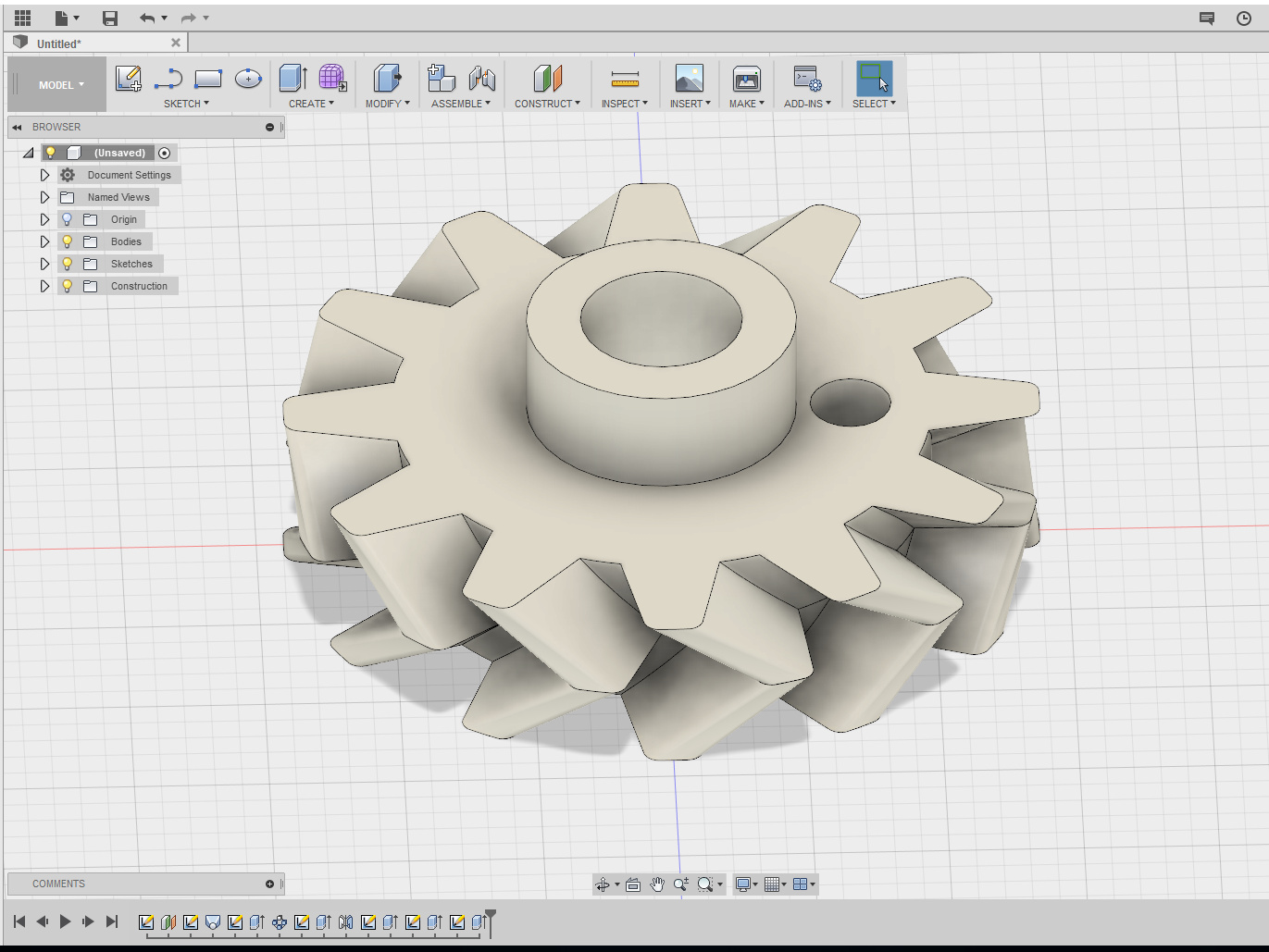Expand the Document Settings node
This screenshot has height=952, width=1269.
(x=44, y=175)
